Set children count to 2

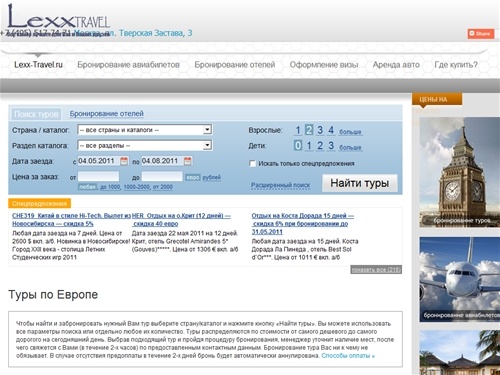(320, 146)
